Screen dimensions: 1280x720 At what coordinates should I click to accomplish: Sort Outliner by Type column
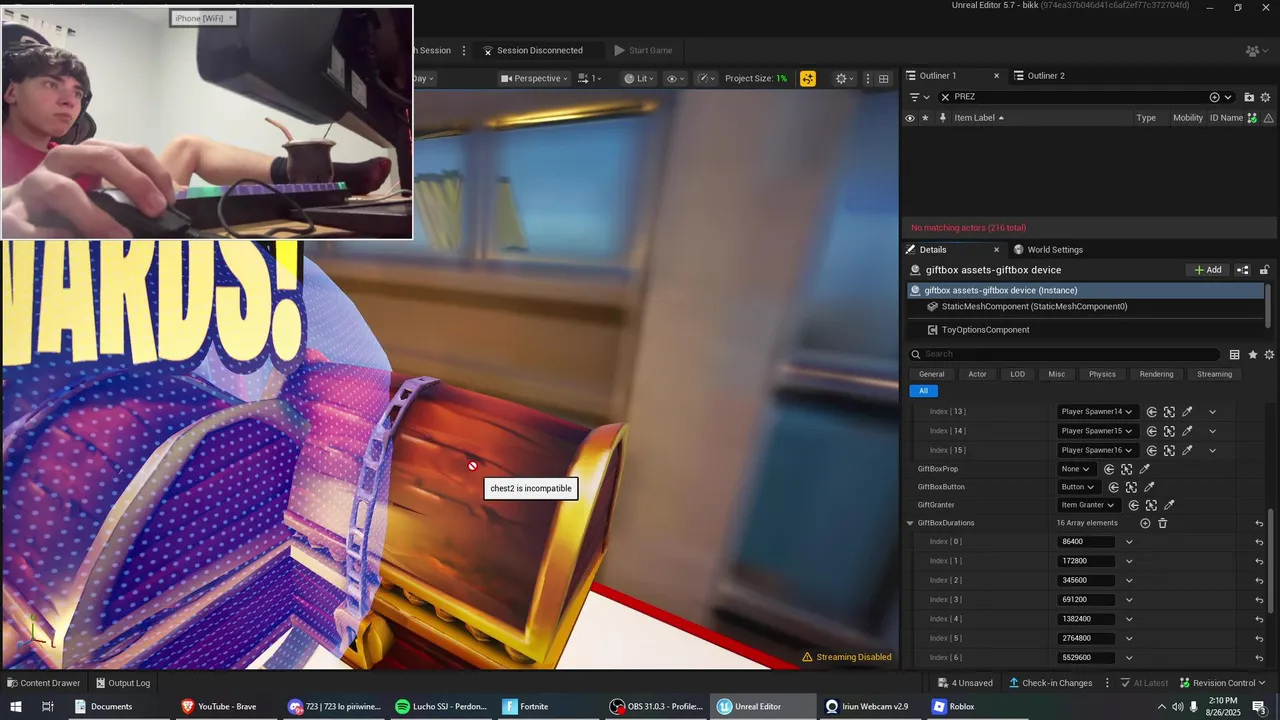pos(1146,118)
